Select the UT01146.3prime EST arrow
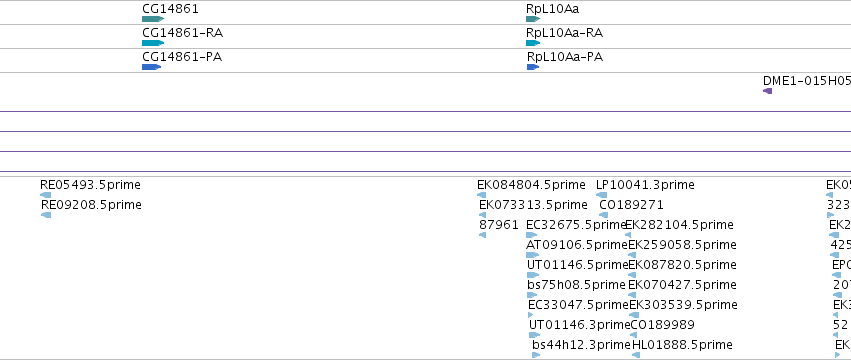The image size is (851, 360). click(534, 335)
